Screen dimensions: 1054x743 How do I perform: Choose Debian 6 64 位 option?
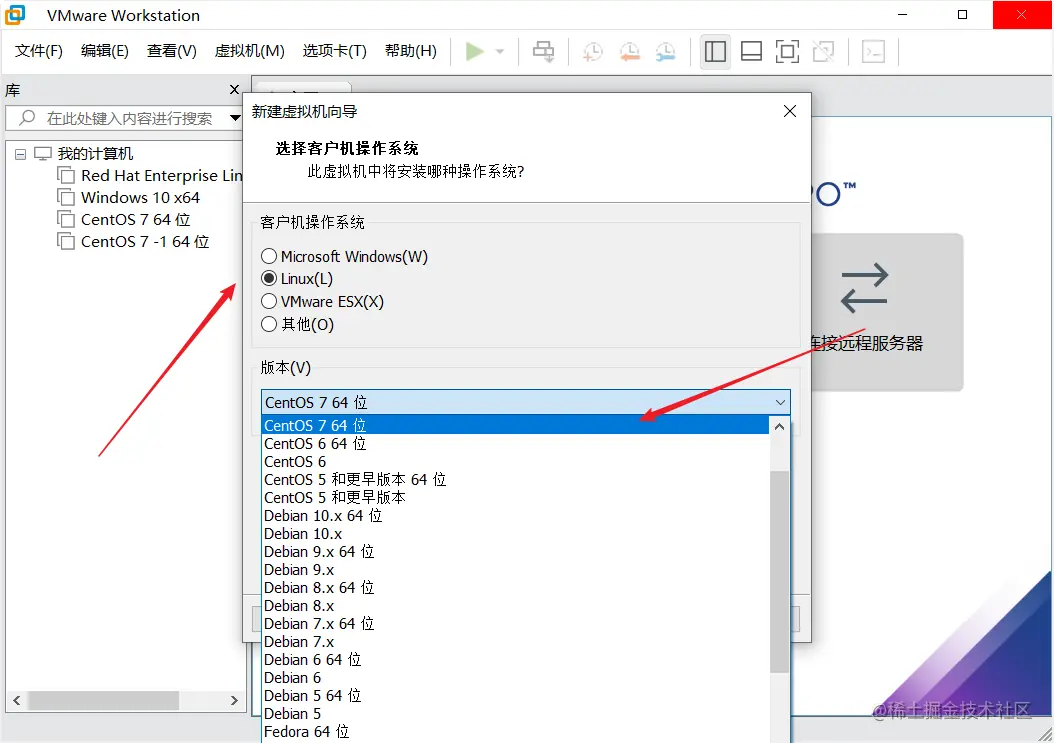(x=515, y=660)
